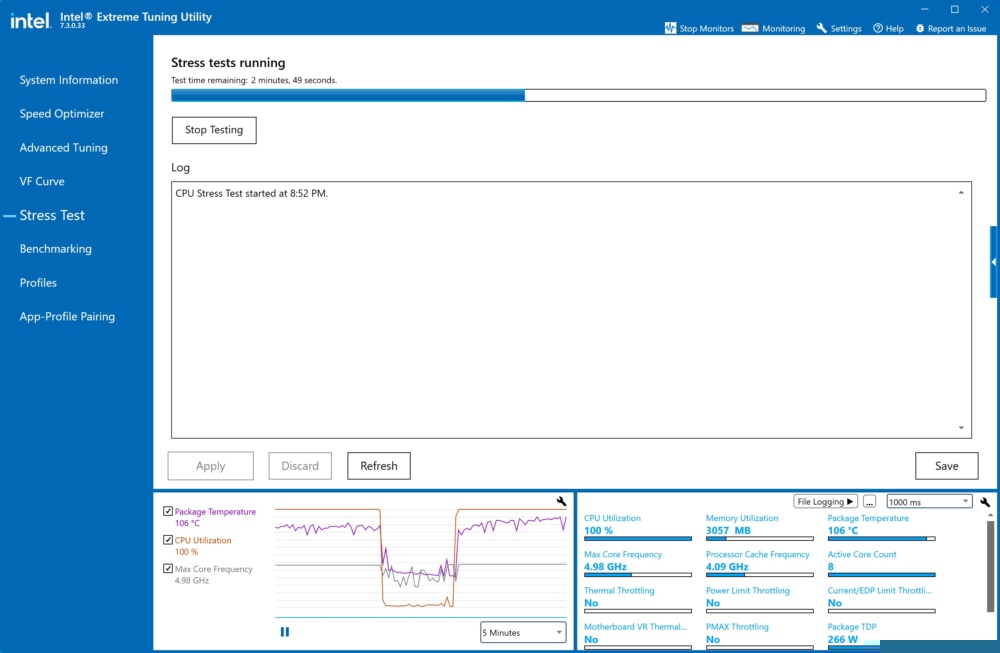The image size is (1000, 653).
Task: Go to Speed Optimizer
Action: [x=61, y=114]
